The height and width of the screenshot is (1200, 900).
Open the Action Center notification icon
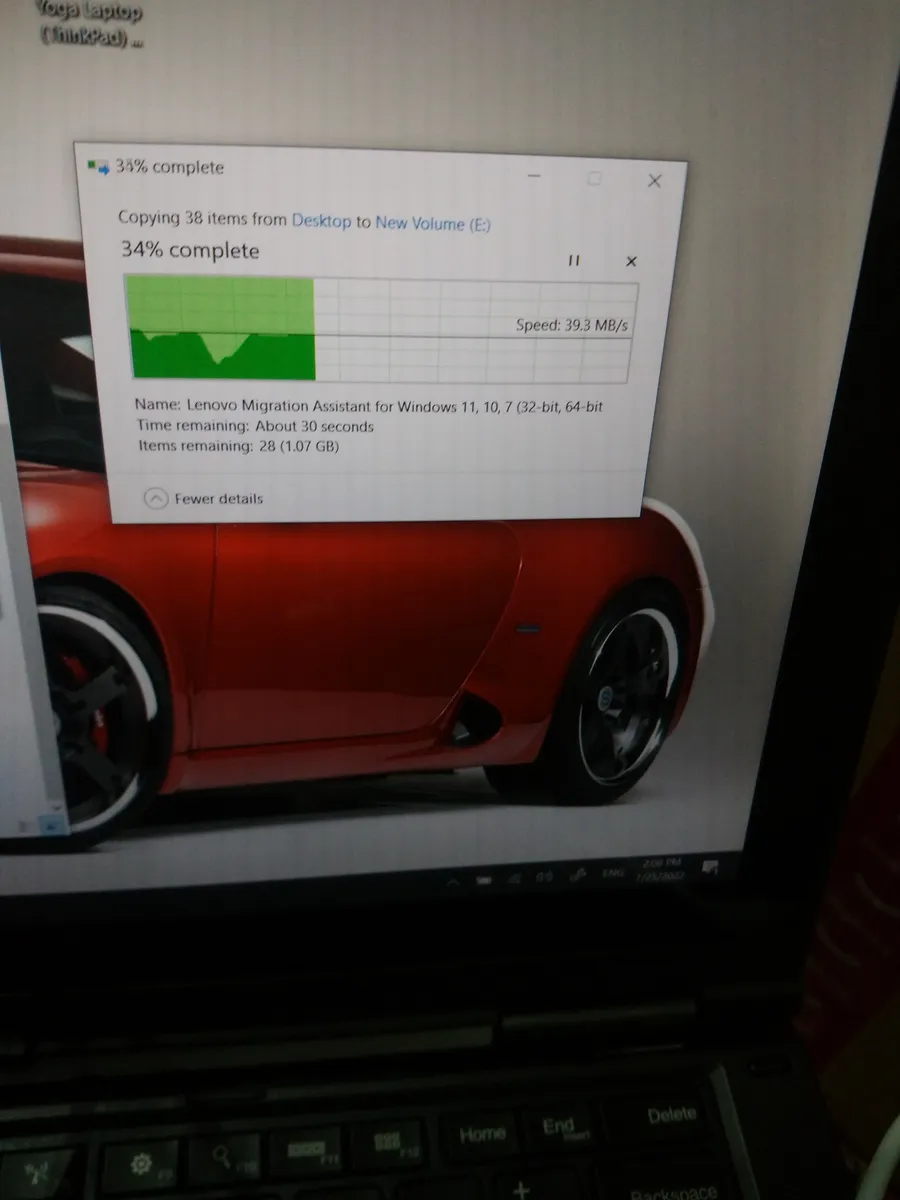[x=711, y=866]
